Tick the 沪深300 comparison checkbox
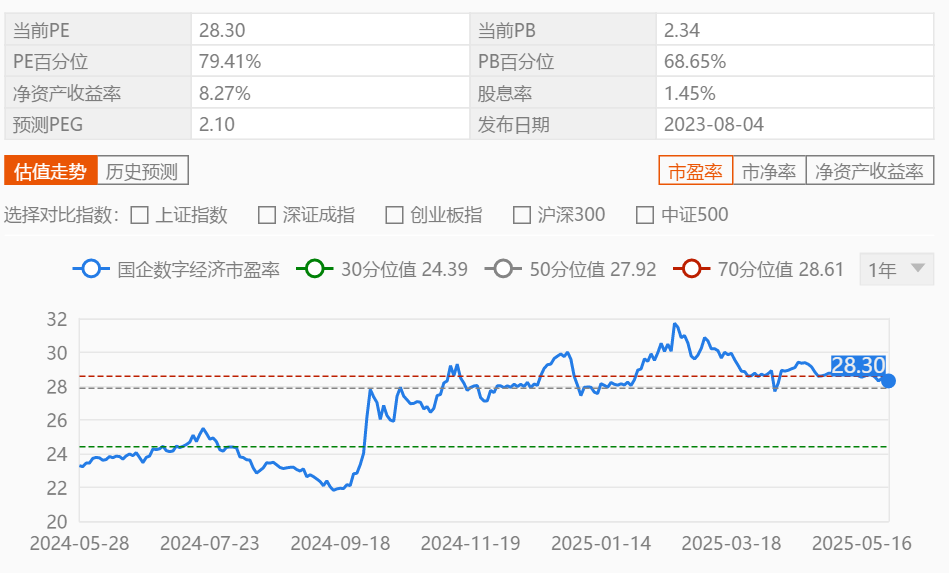The height and width of the screenshot is (573, 949). (x=521, y=215)
